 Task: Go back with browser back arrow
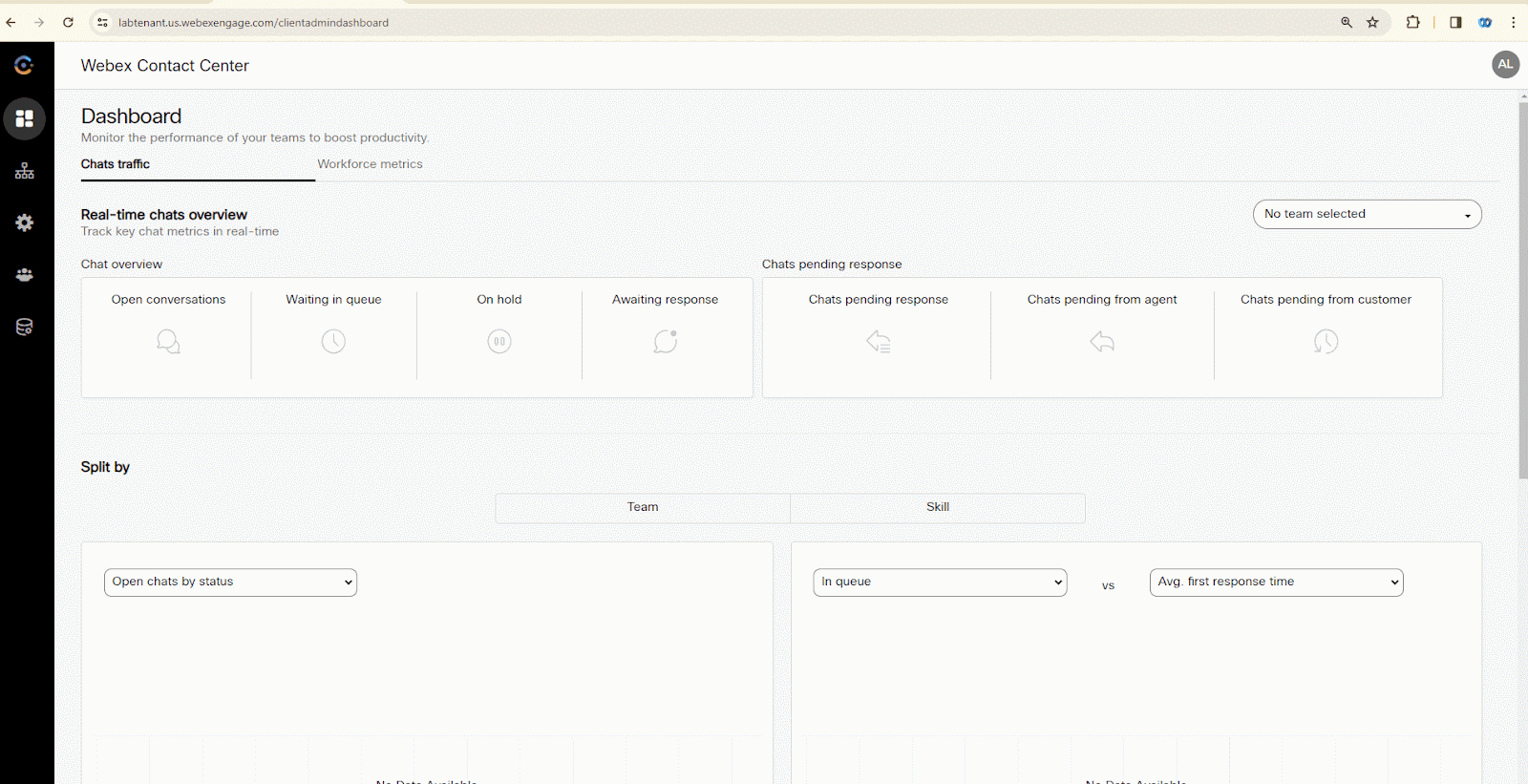tap(11, 22)
